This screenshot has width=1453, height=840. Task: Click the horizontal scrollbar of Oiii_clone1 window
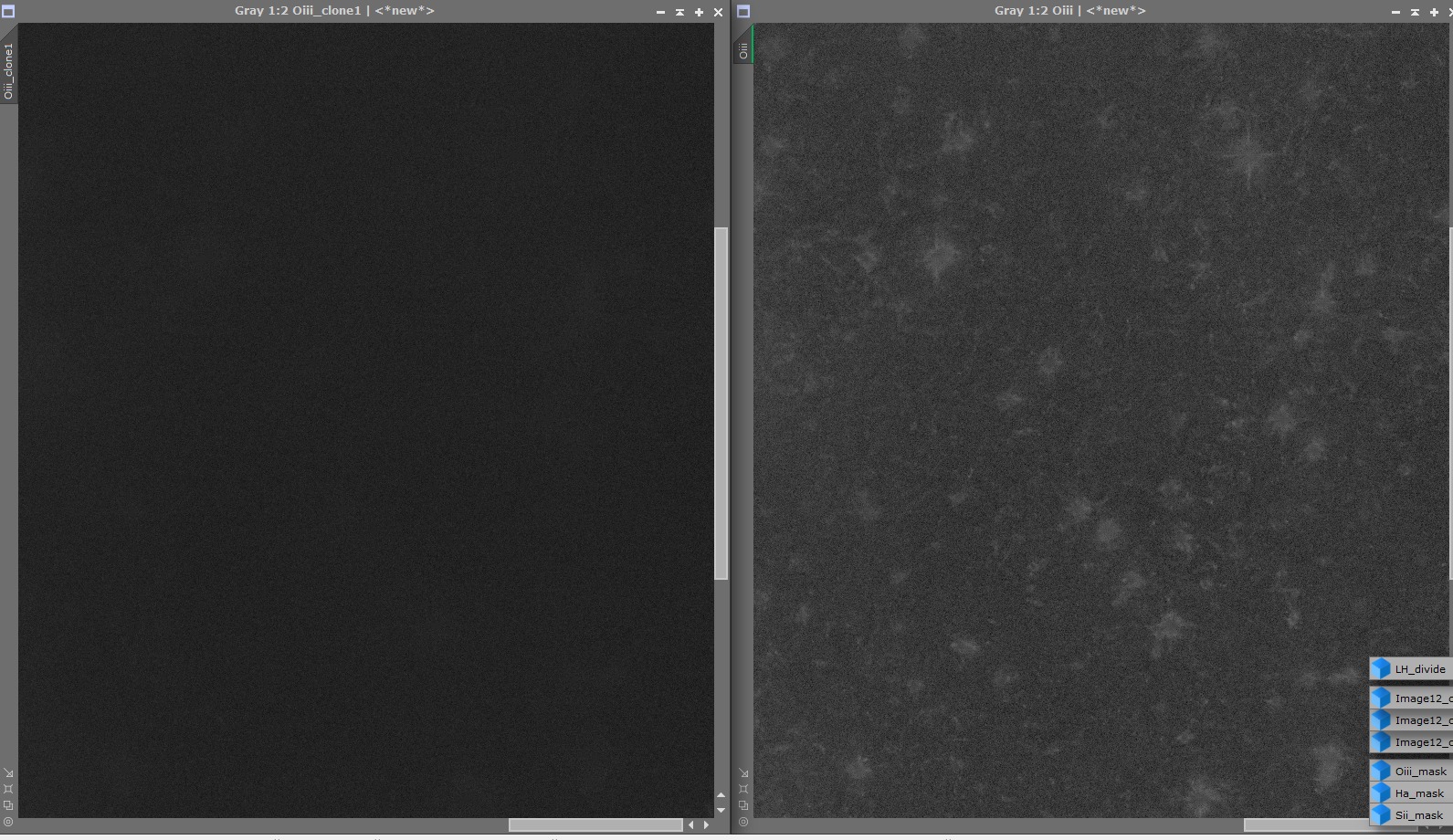pyautogui.click(x=595, y=824)
